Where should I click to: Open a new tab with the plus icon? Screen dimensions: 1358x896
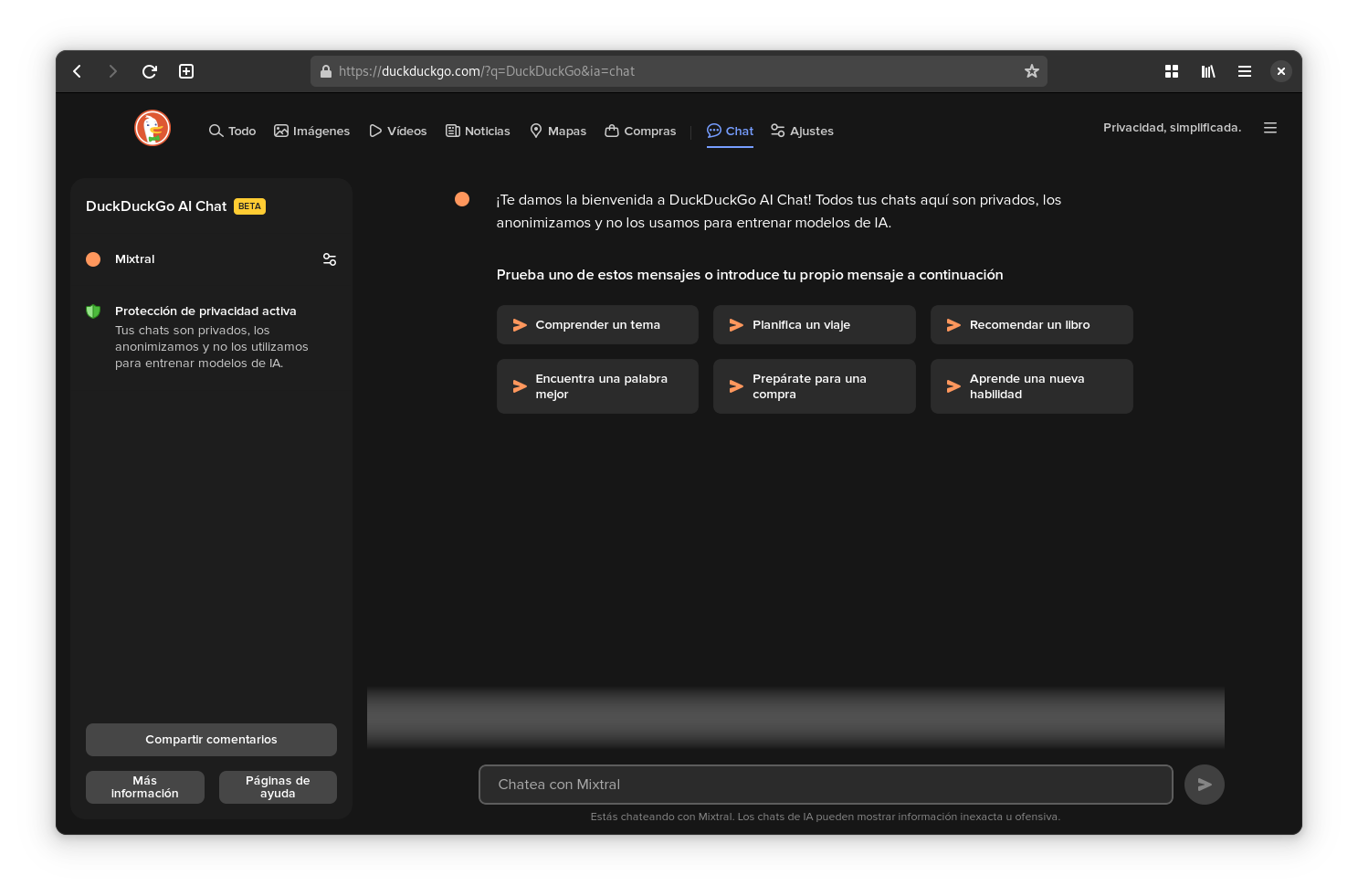186,71
